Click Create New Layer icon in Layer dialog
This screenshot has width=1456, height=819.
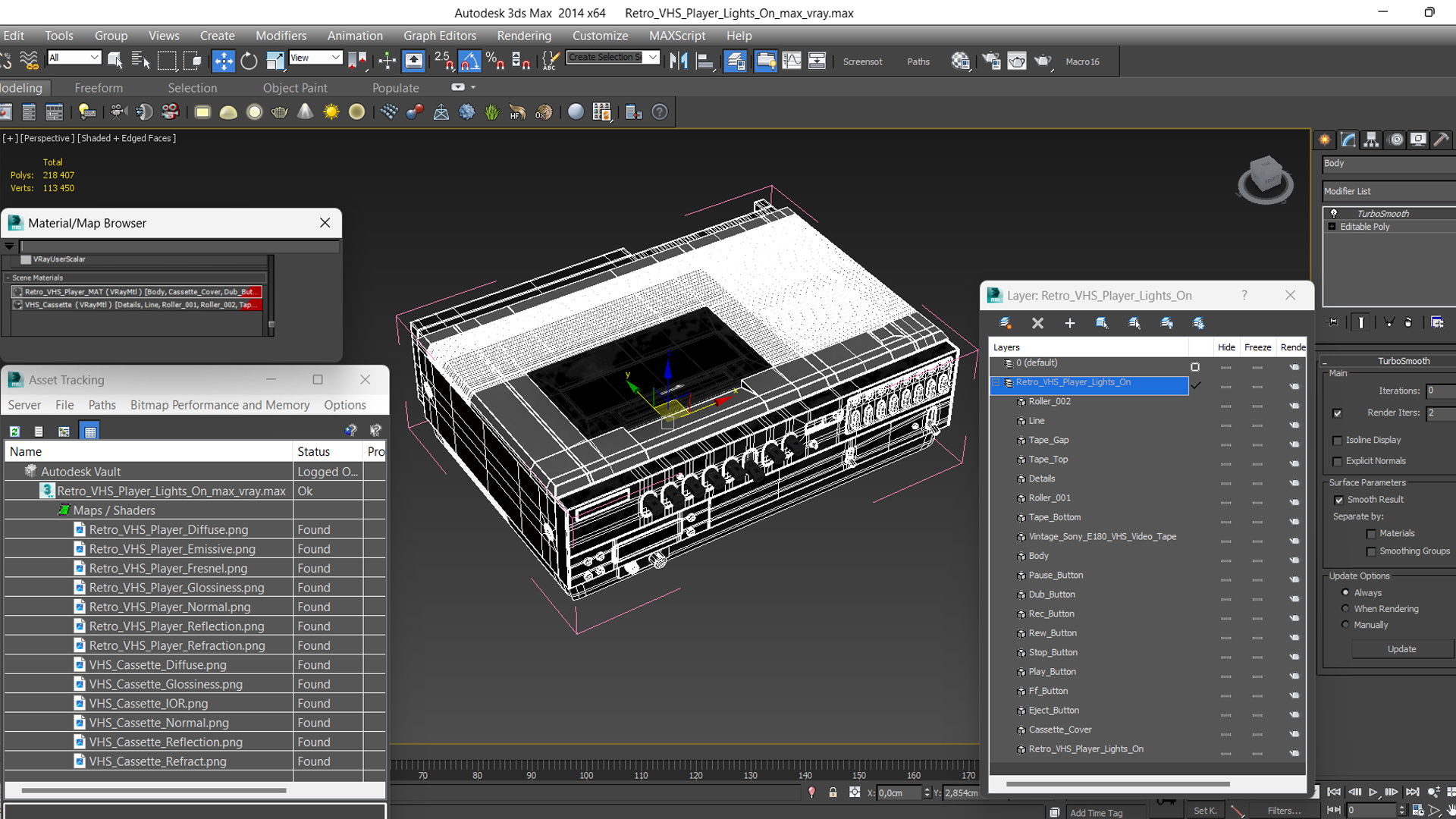(x=1006, y=323)
